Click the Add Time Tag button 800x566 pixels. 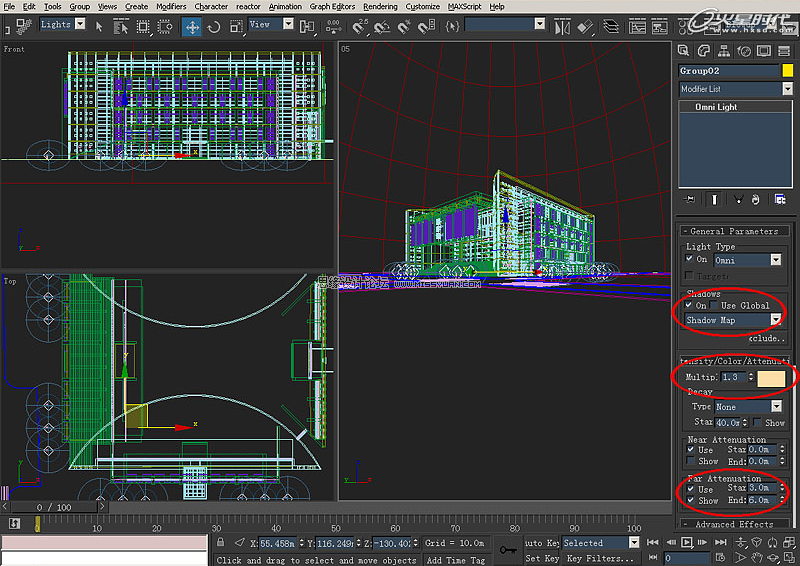455,560
